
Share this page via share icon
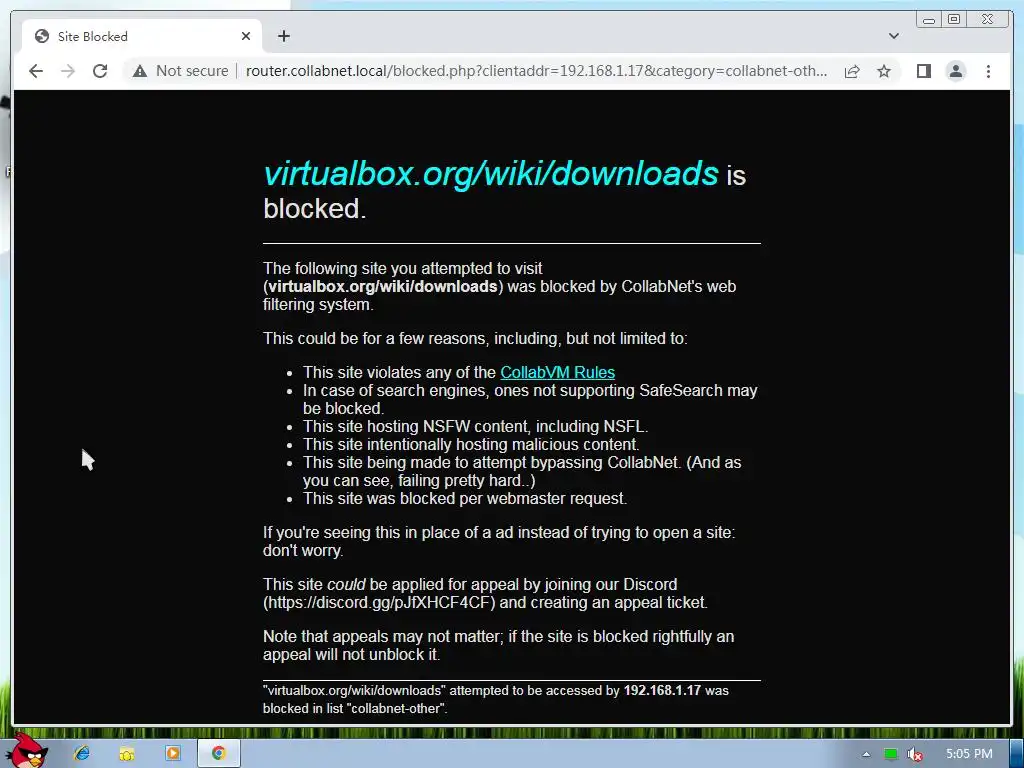tap(852, 71)
